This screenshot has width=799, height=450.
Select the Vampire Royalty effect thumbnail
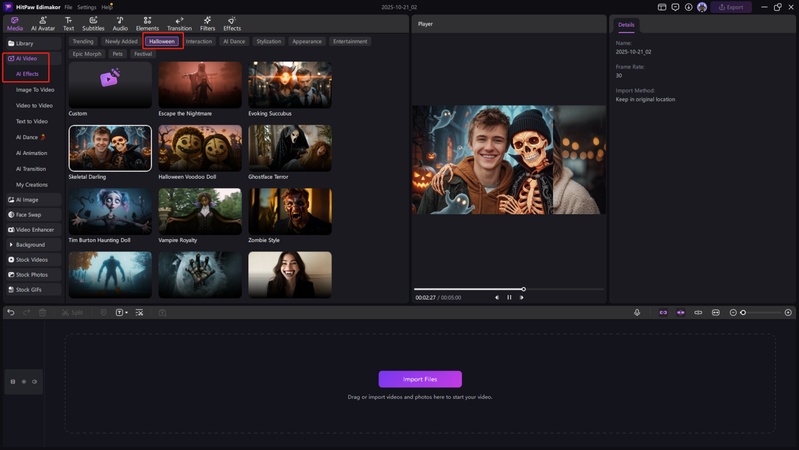click(200, 211)
